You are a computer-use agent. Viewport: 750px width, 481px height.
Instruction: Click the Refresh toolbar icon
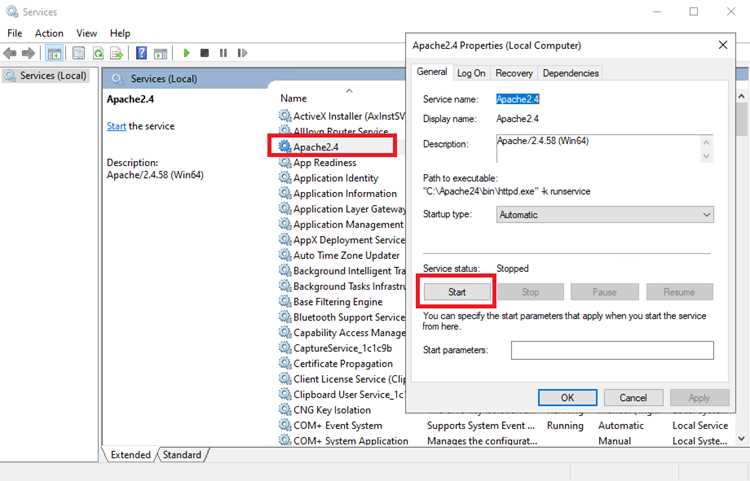[x=99, y=53]
